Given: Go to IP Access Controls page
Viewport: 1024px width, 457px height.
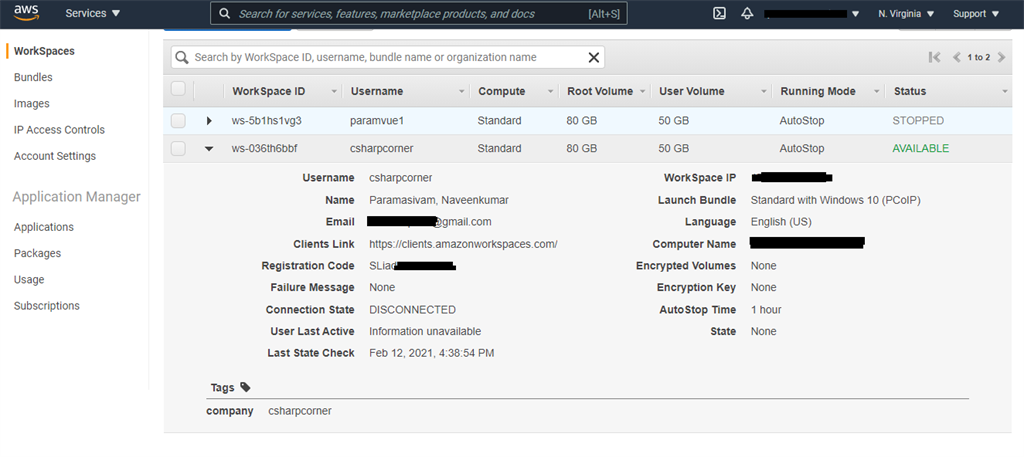Looking at the screenshot, I should pos(59,130).
